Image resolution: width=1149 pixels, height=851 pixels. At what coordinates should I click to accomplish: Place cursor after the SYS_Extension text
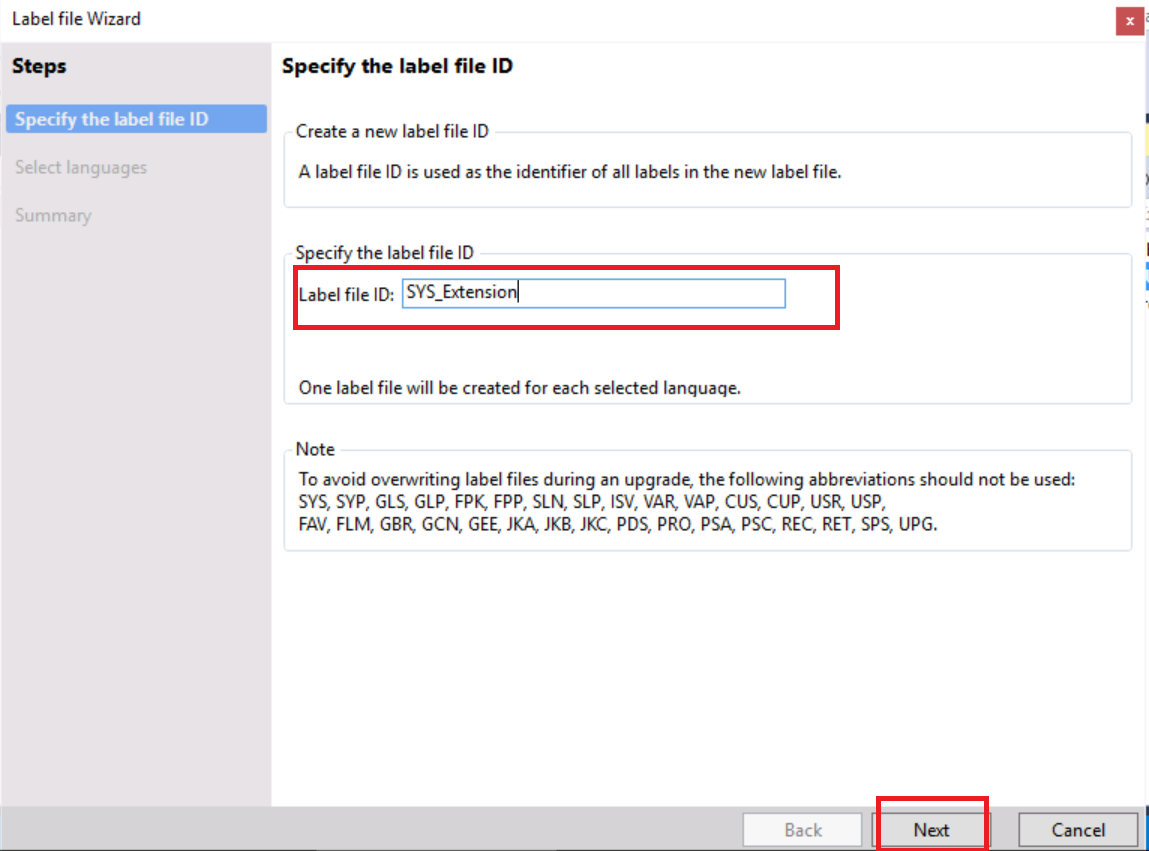pyautogui.click(x=520, y=292)
